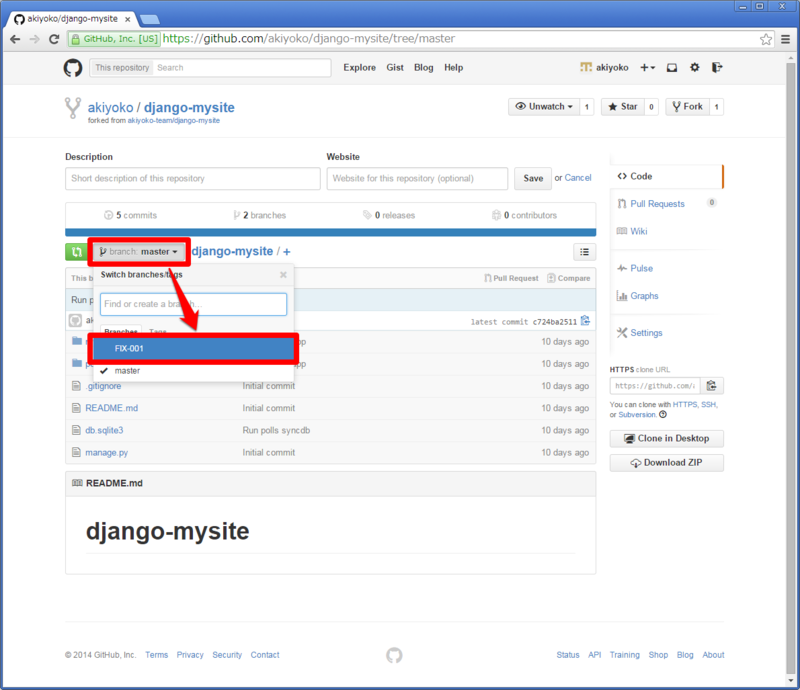This screenshot has height=690, width=800.
Task: Copy the latest commit SHA icon
Action: pos(585,321)
